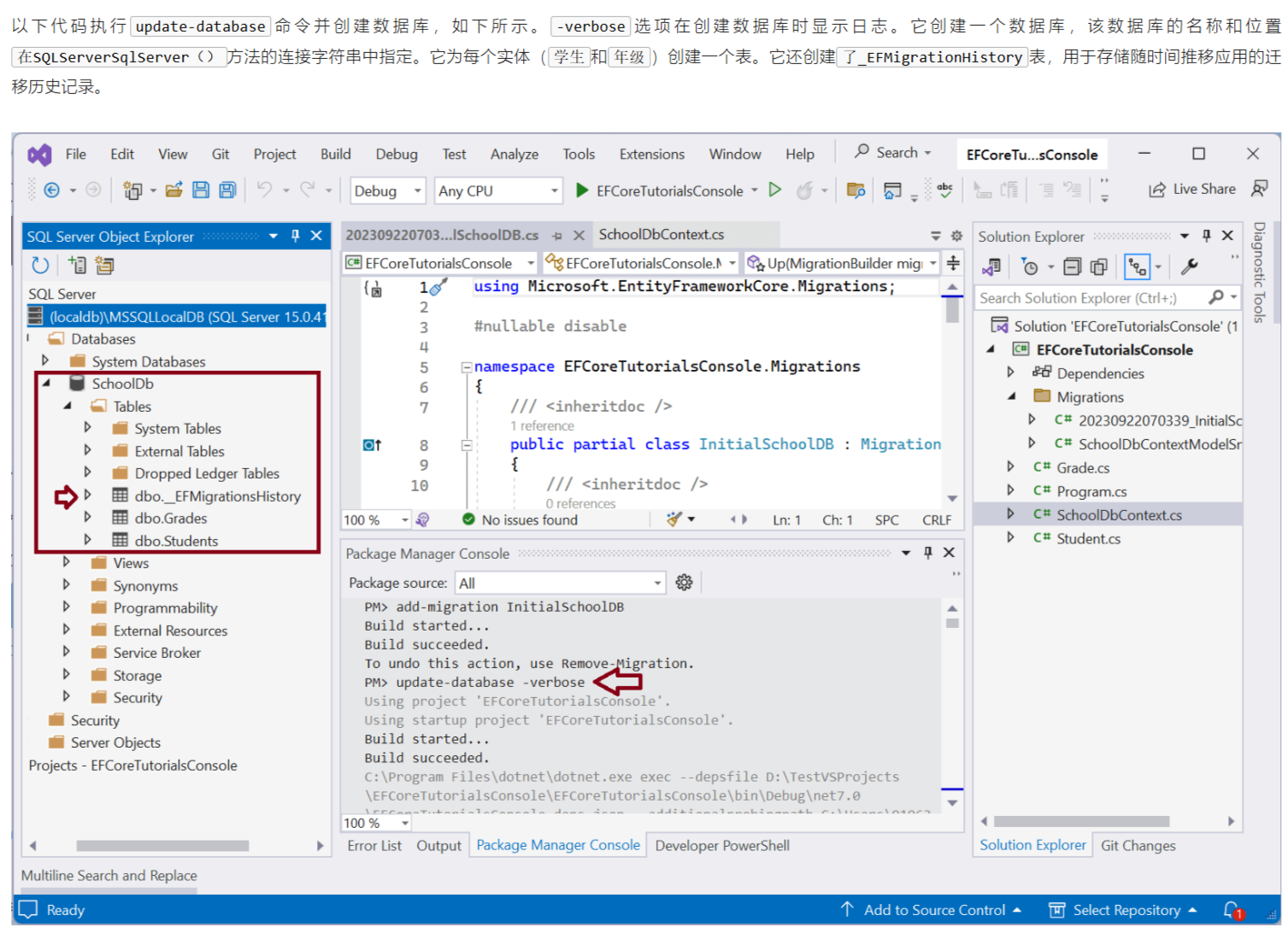Expand the dbo.Grades table node
Screen dimensions: 1288x939
coord(87,517)
